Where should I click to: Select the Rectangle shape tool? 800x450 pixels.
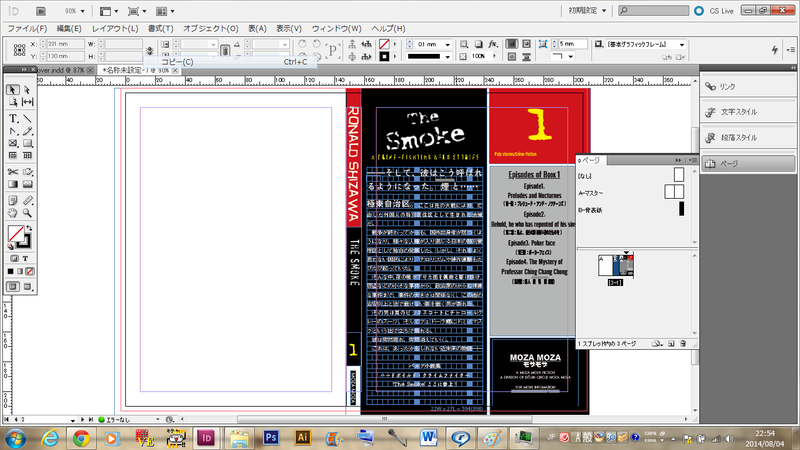point(28,143)
